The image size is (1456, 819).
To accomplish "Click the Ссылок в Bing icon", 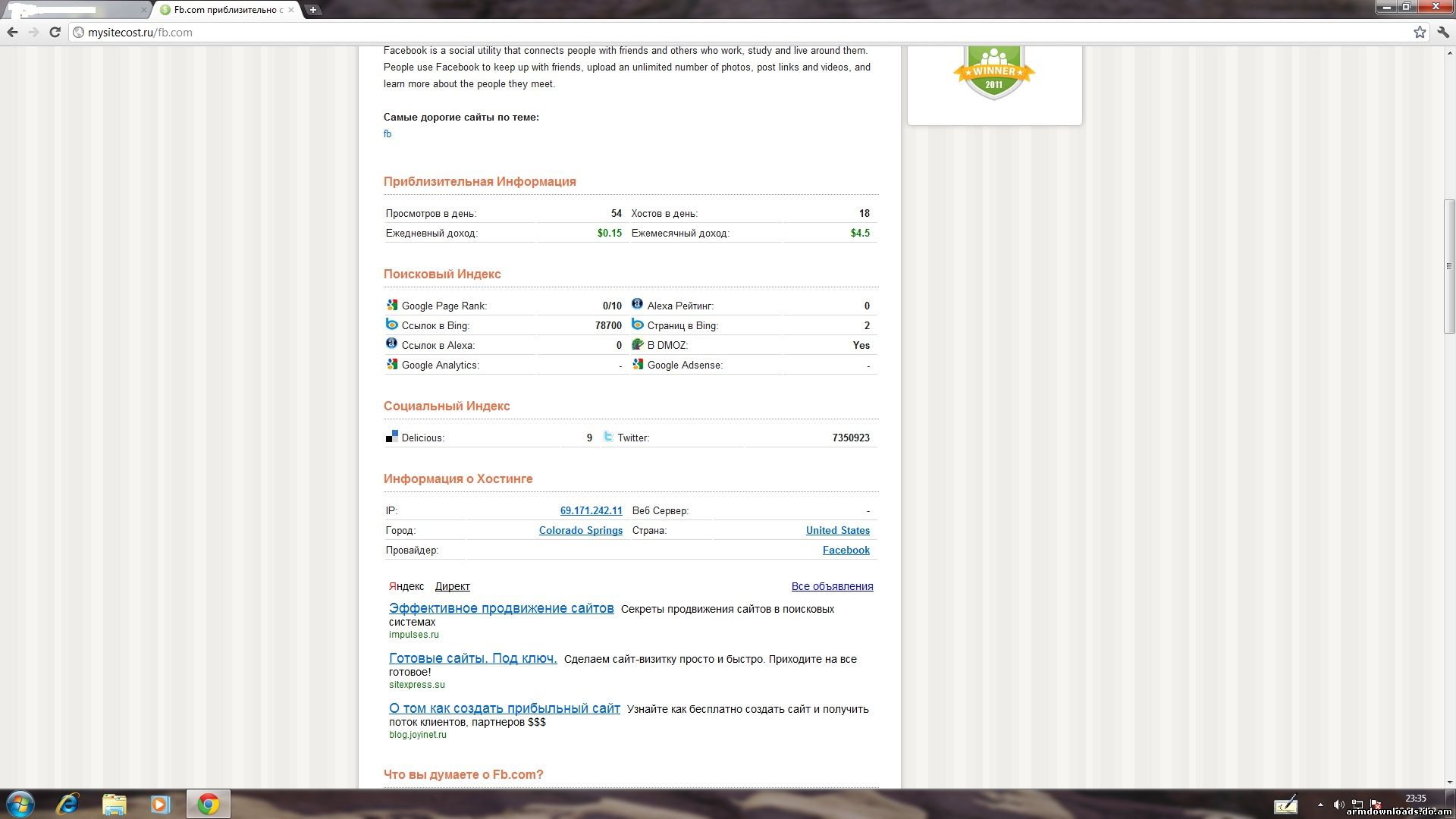I will pos(392,325).
